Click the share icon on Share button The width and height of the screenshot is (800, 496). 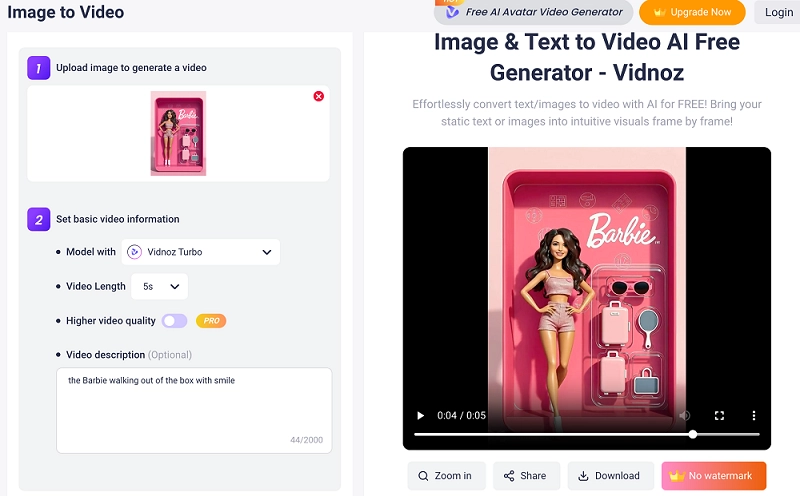point(509,476)
